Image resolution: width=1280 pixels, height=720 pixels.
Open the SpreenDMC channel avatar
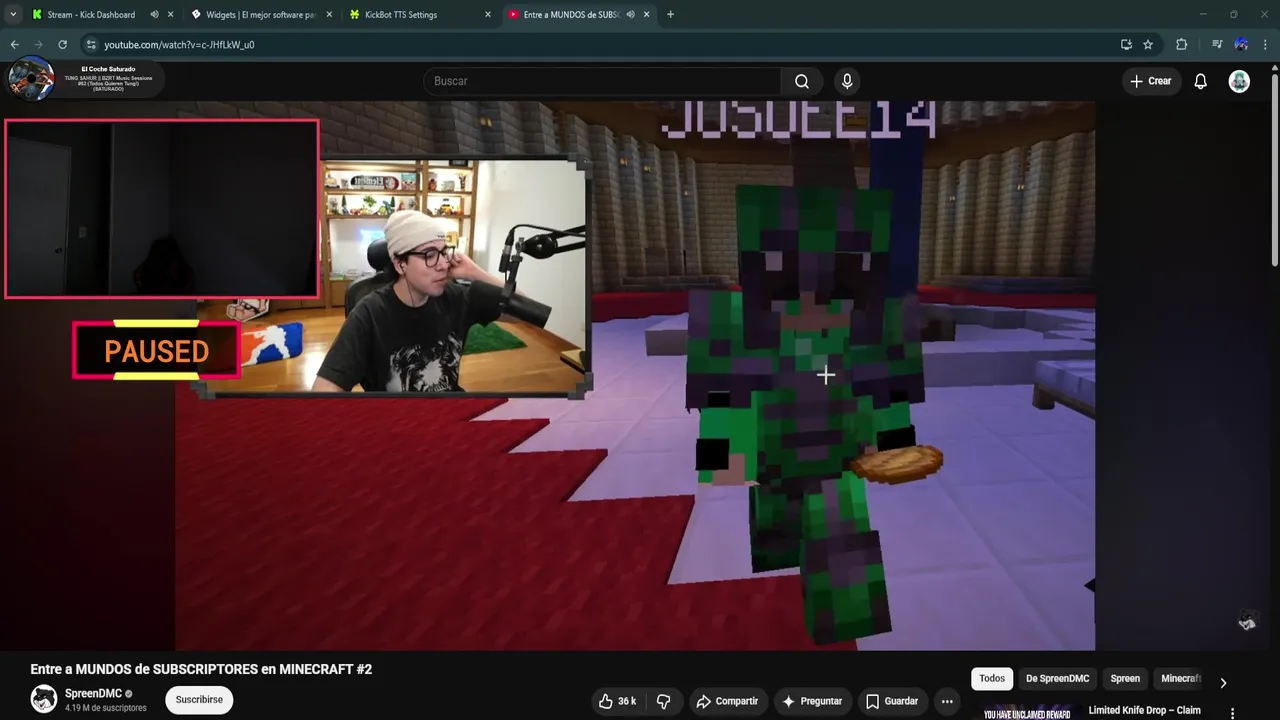coord(44,699)
